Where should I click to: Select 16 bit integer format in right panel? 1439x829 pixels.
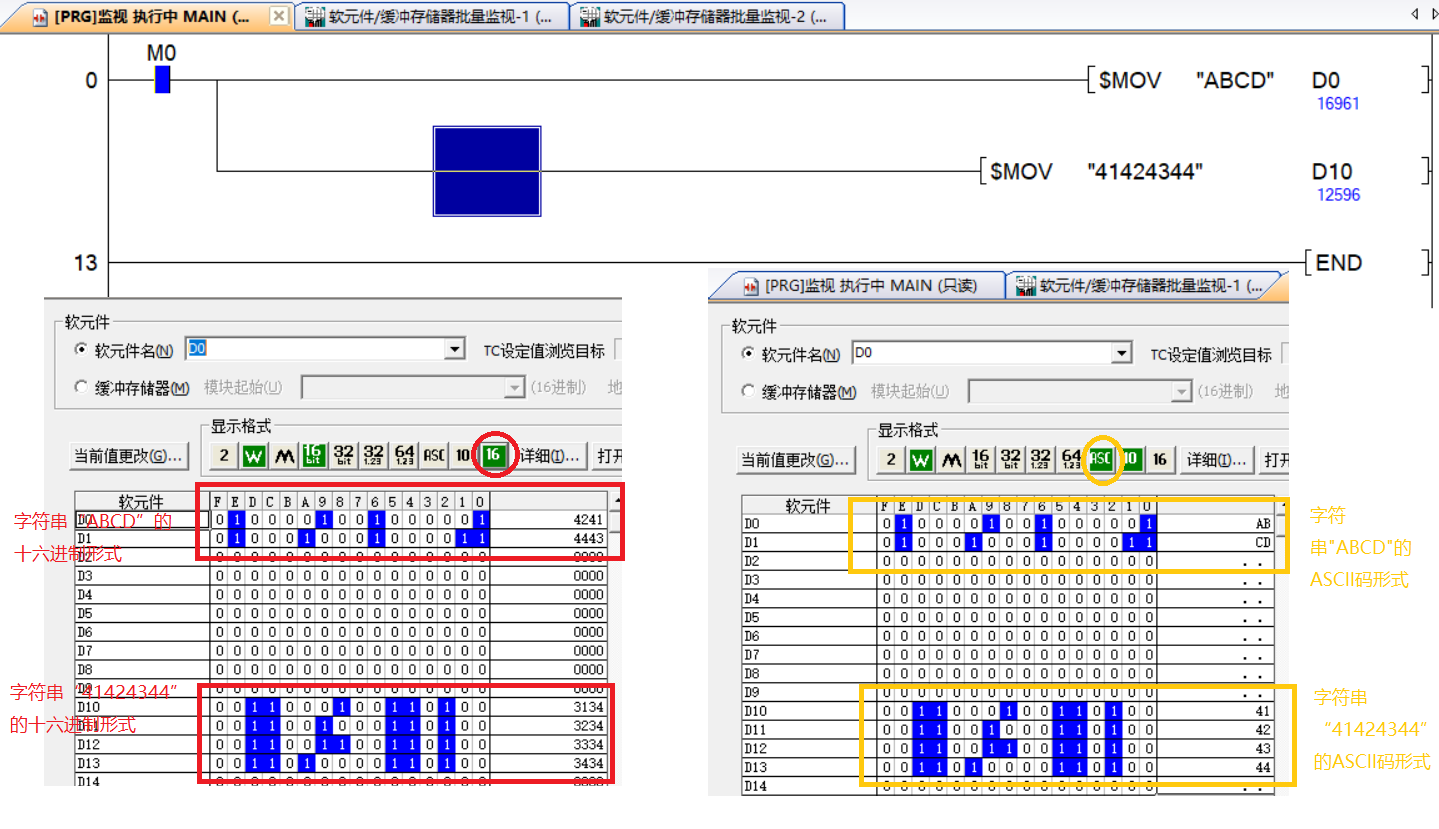(981, 460)
